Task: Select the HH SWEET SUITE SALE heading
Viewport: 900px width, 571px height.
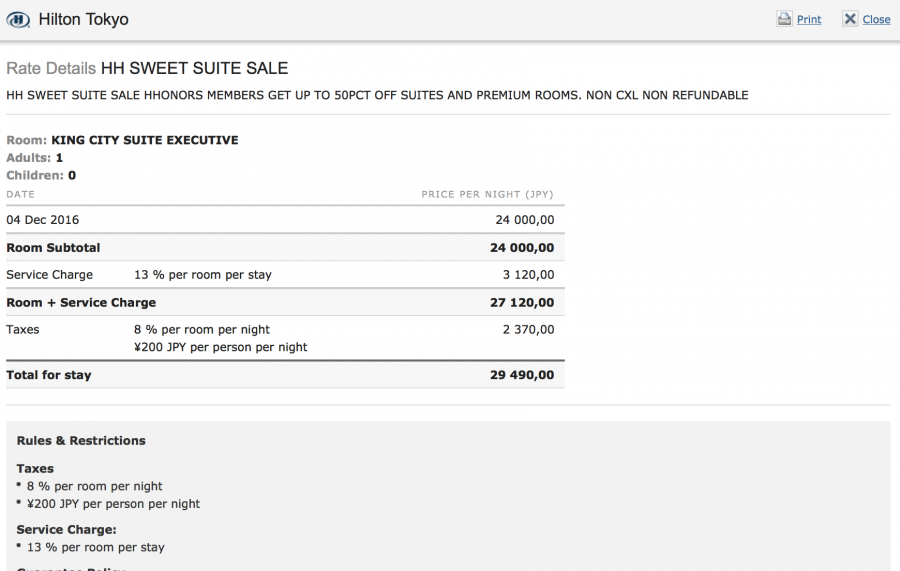Action: click(194, 69)
